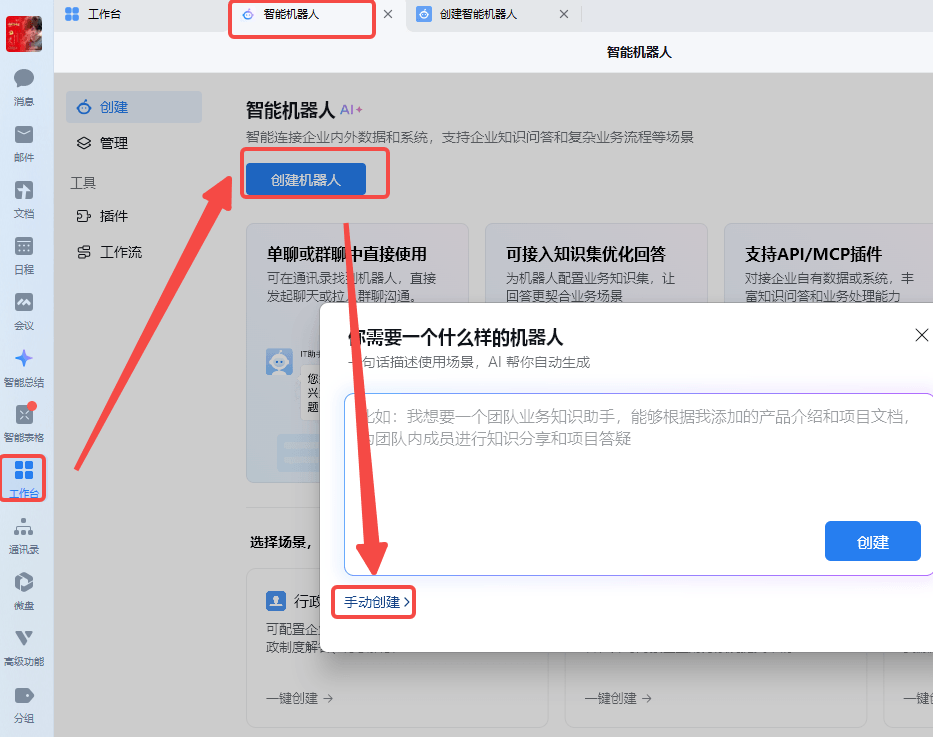Screen dimensions: 933x737
Task: Expand 手动创建 link with chevron
Action: (376, 602)
